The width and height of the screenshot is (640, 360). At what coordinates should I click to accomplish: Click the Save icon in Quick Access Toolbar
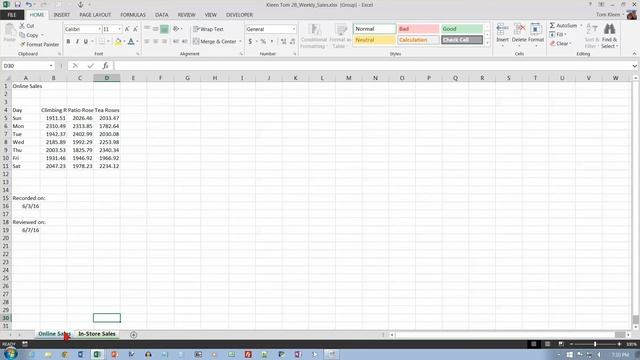pyautogui.click(x=18, y=4)
